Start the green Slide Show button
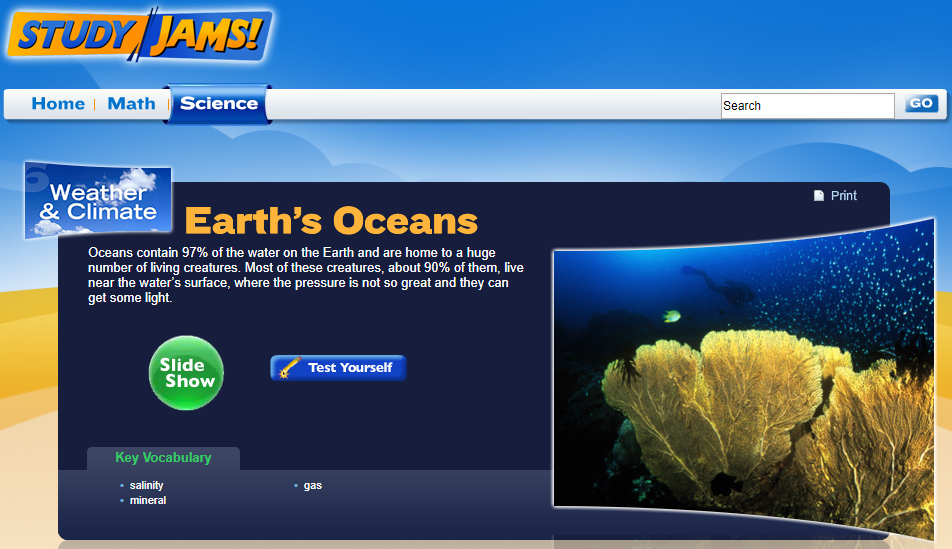The width and height of the screenshot is (952, 549). point(186,373)
